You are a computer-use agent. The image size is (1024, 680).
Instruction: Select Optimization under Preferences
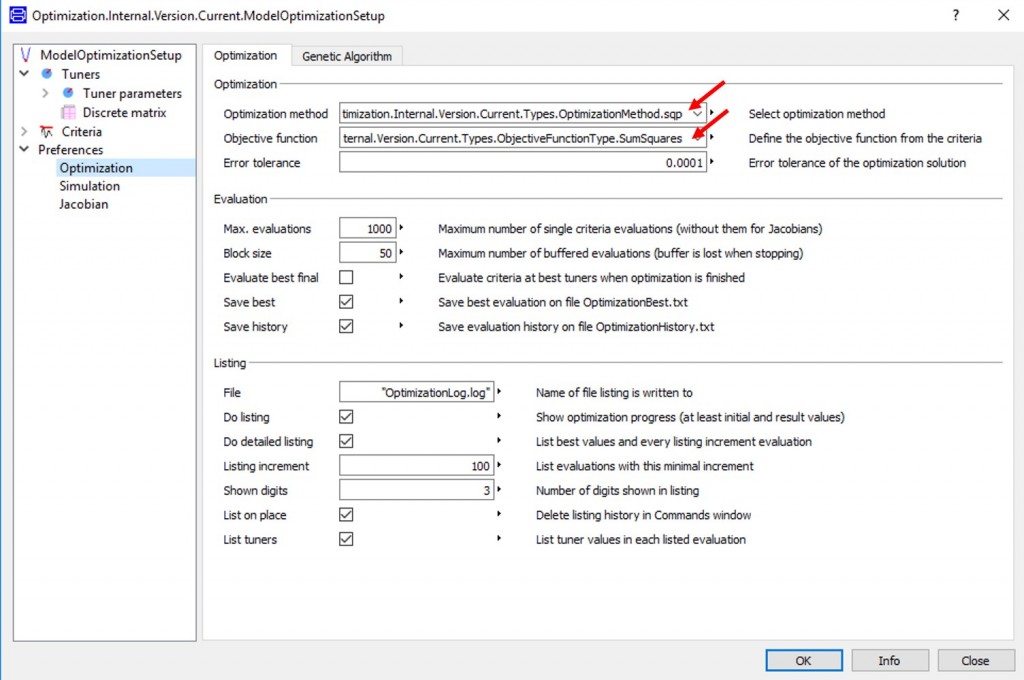96,168
